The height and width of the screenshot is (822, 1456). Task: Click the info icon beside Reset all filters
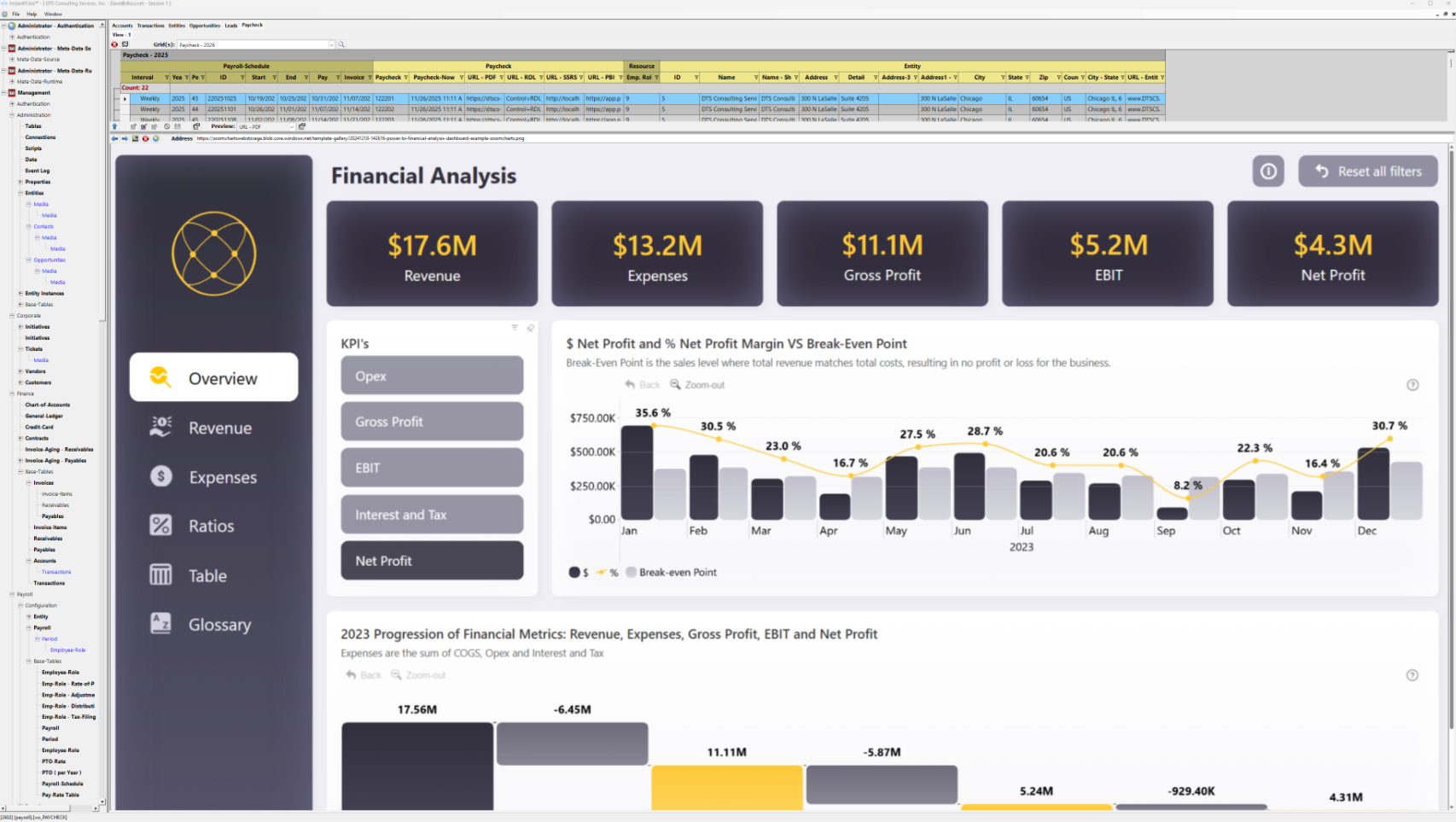click(x=1268, y=172)
